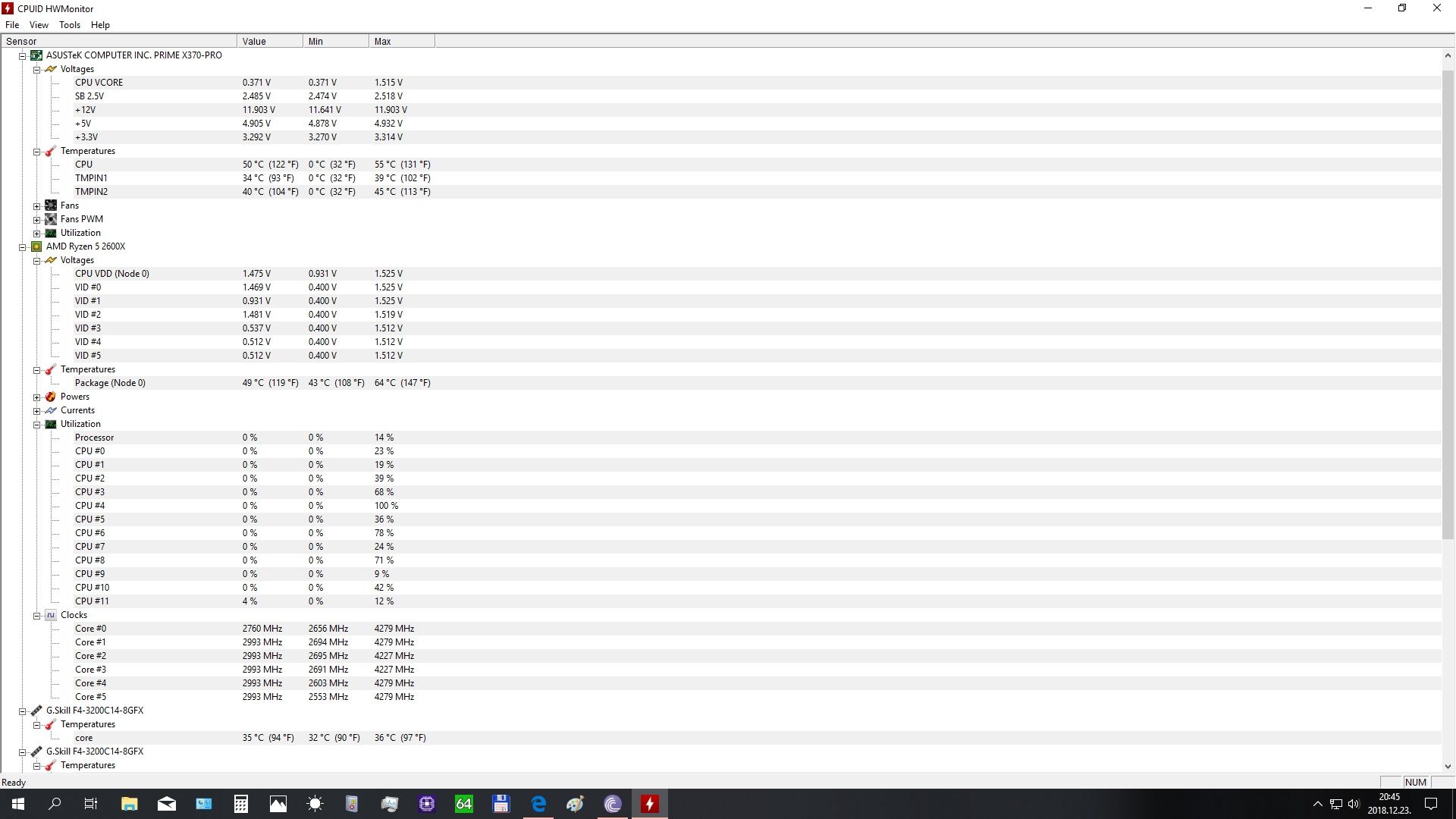Open the floppy disk app on taskbar

coord(501,804)
